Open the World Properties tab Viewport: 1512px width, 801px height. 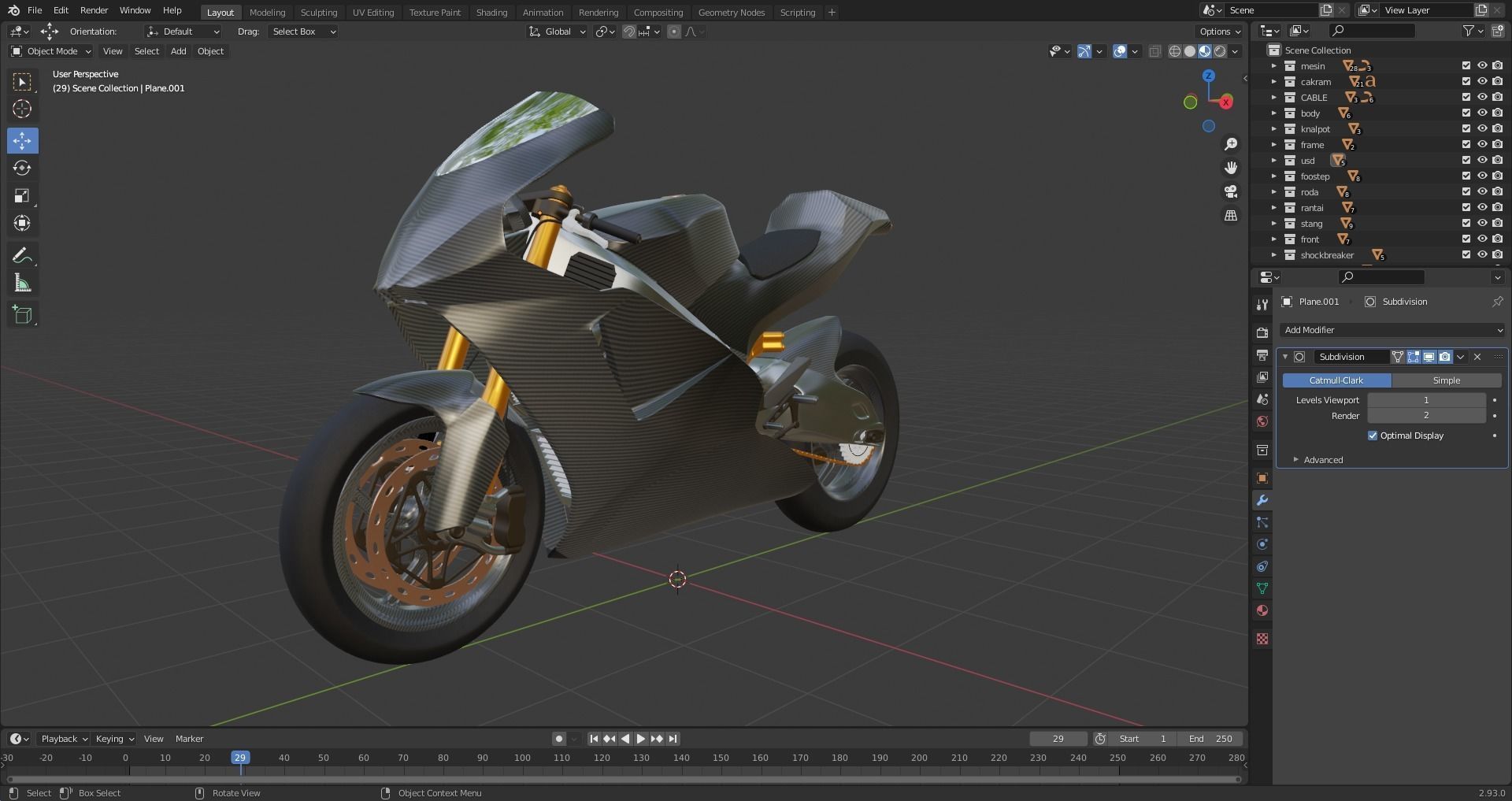tap(1262, 421)
